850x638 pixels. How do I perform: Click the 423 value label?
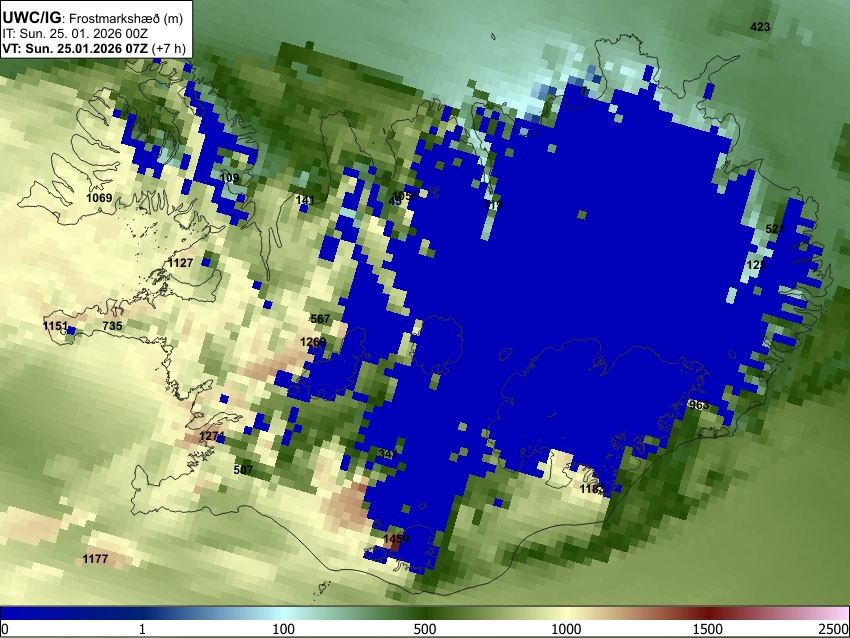point(760,27)
